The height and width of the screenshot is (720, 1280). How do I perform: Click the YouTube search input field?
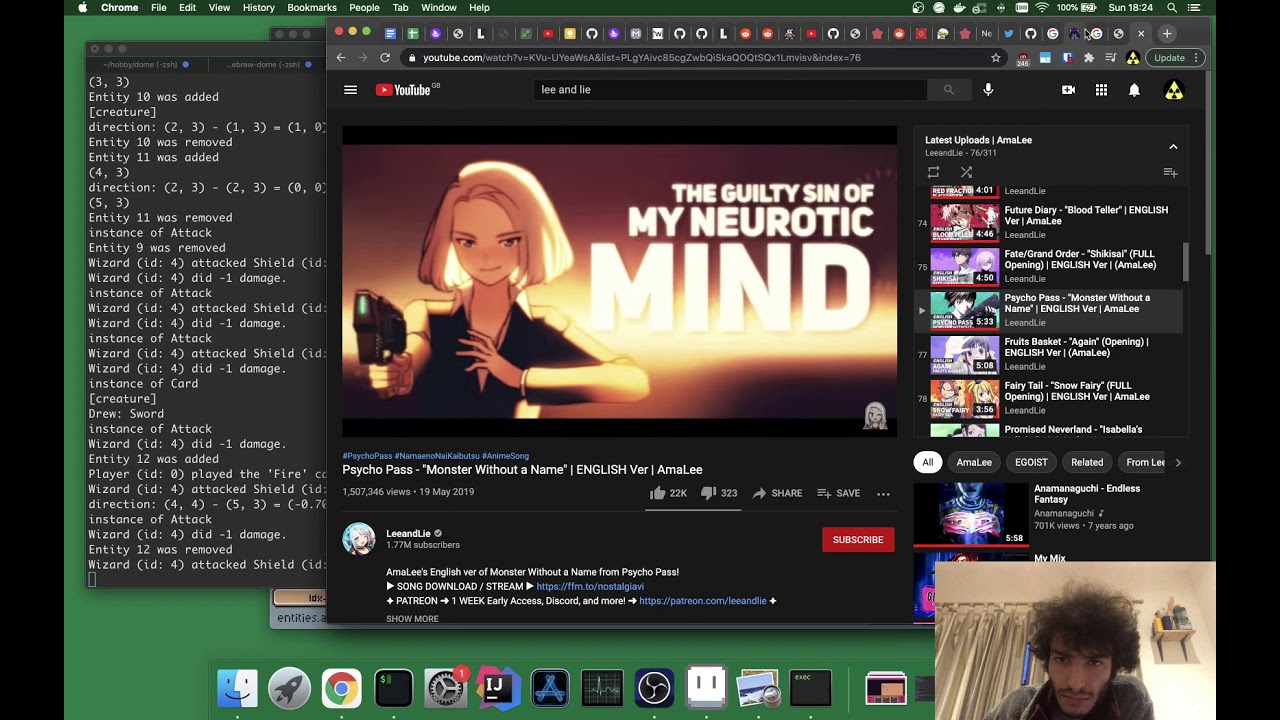click(730, 90)
